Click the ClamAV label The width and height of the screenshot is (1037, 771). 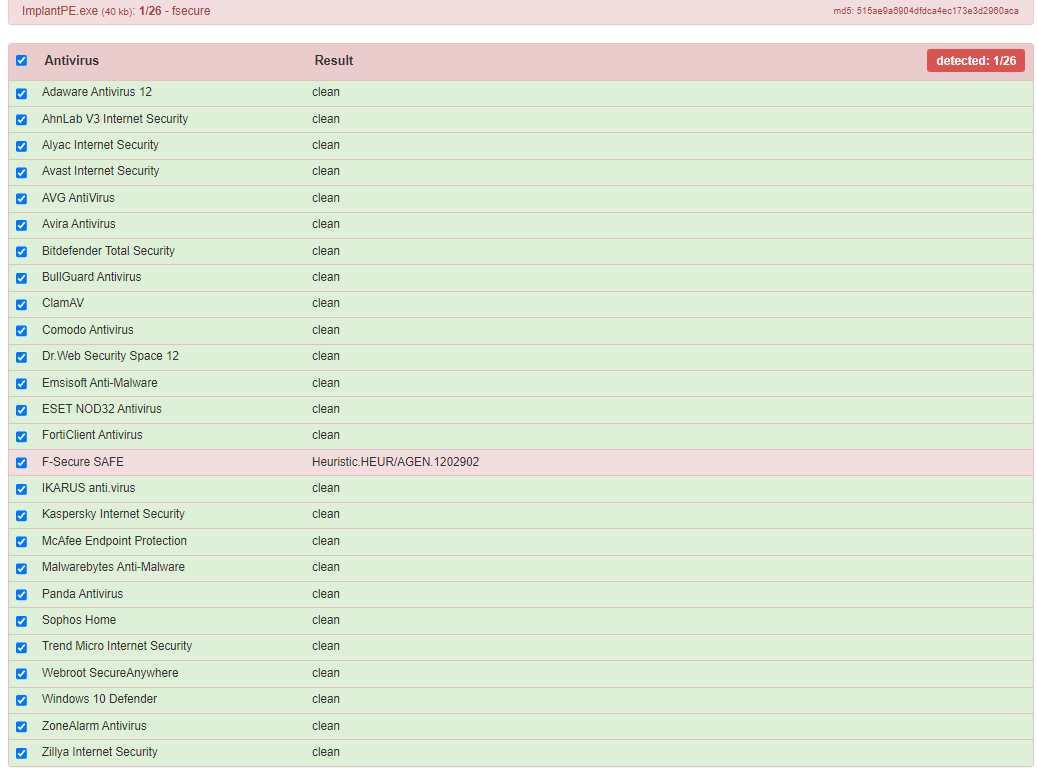pos(63,303)
